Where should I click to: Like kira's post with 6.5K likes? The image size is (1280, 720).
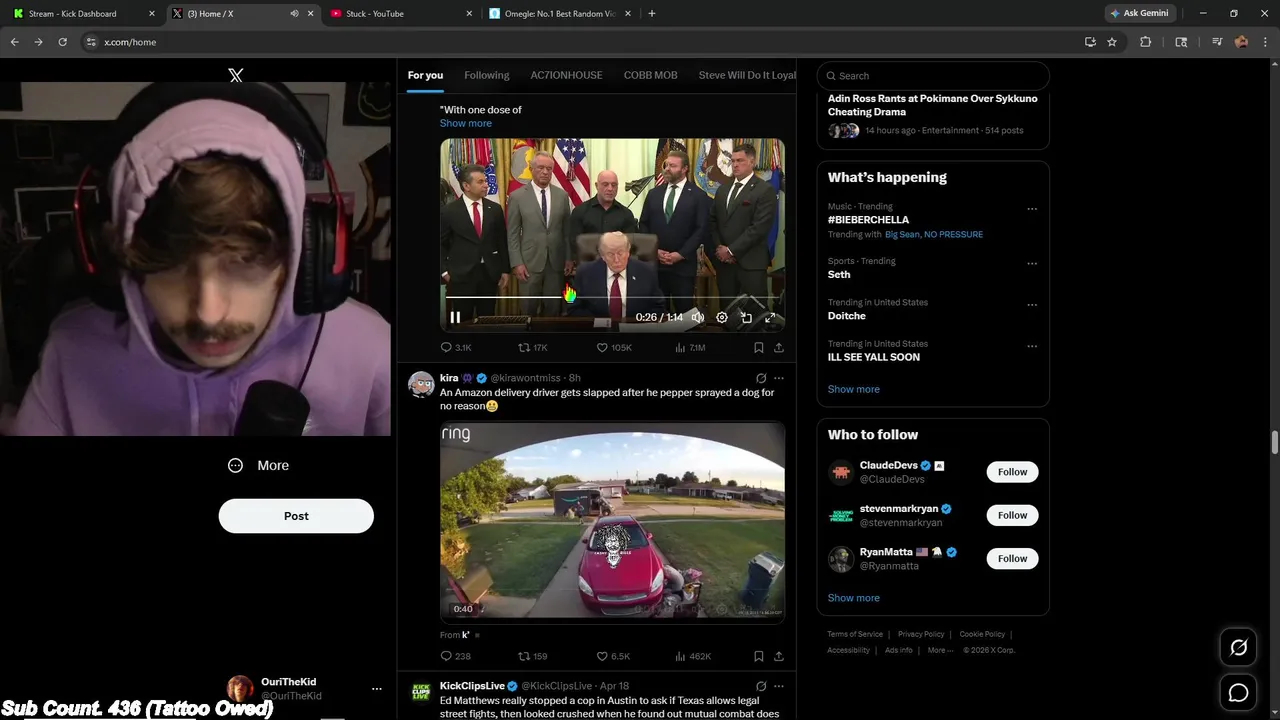pos(613,656)
